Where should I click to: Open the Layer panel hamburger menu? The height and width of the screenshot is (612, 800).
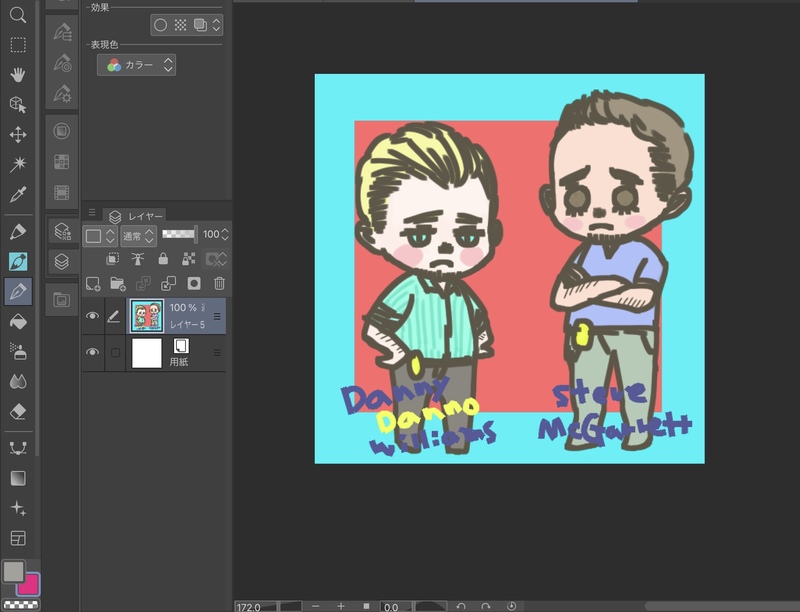(92, 212)
